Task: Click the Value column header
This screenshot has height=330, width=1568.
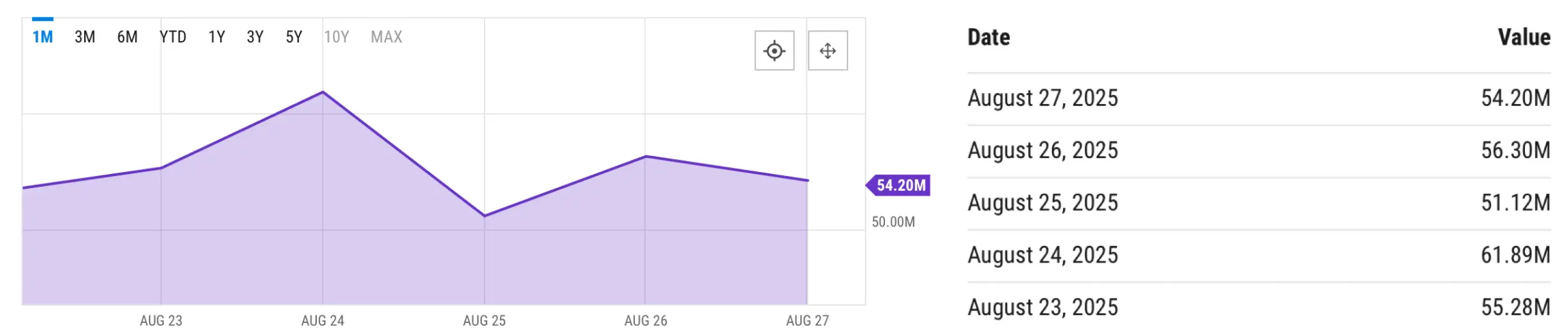Action: click(1524, 37)
